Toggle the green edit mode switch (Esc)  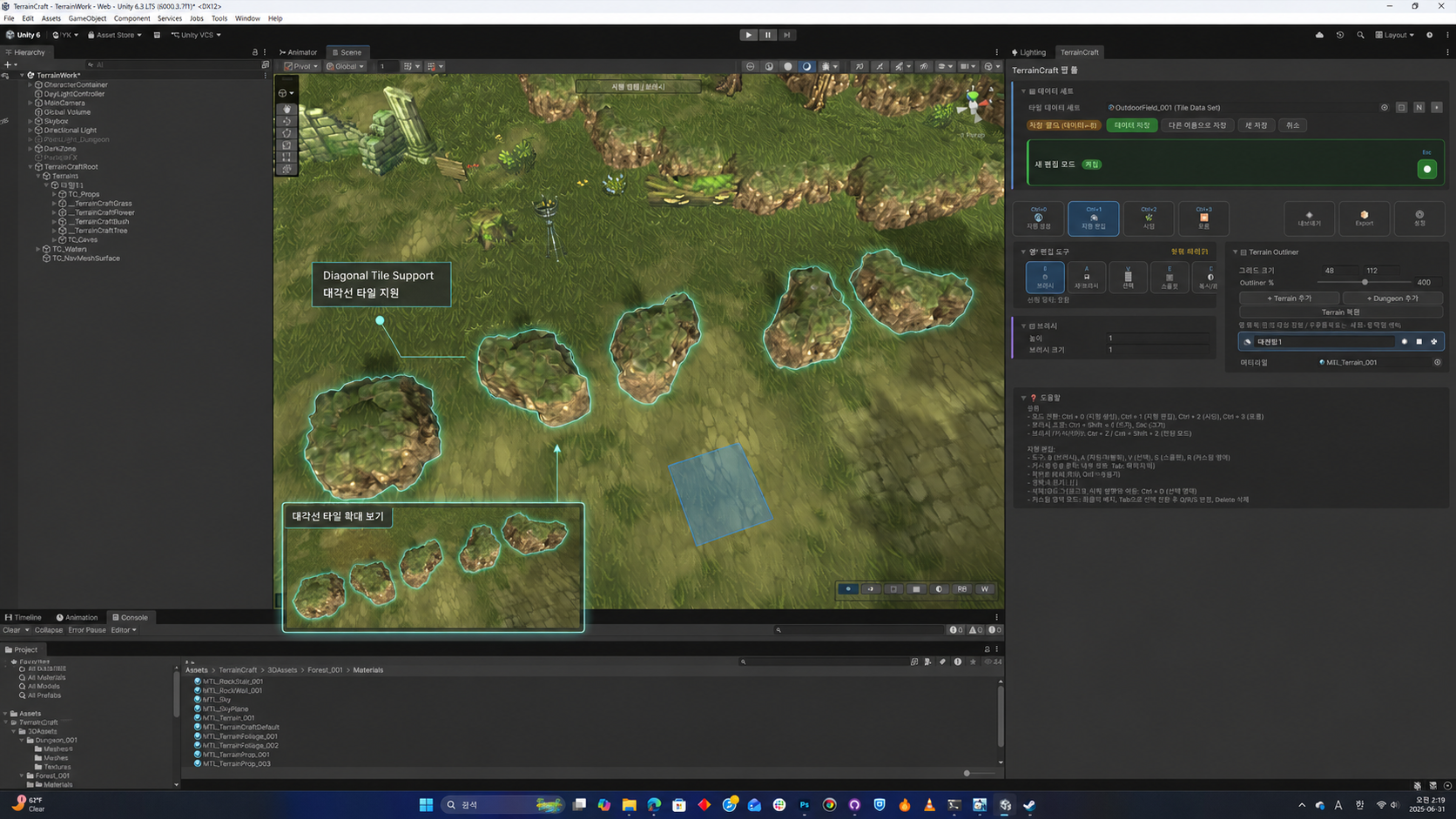point(1426,169)
